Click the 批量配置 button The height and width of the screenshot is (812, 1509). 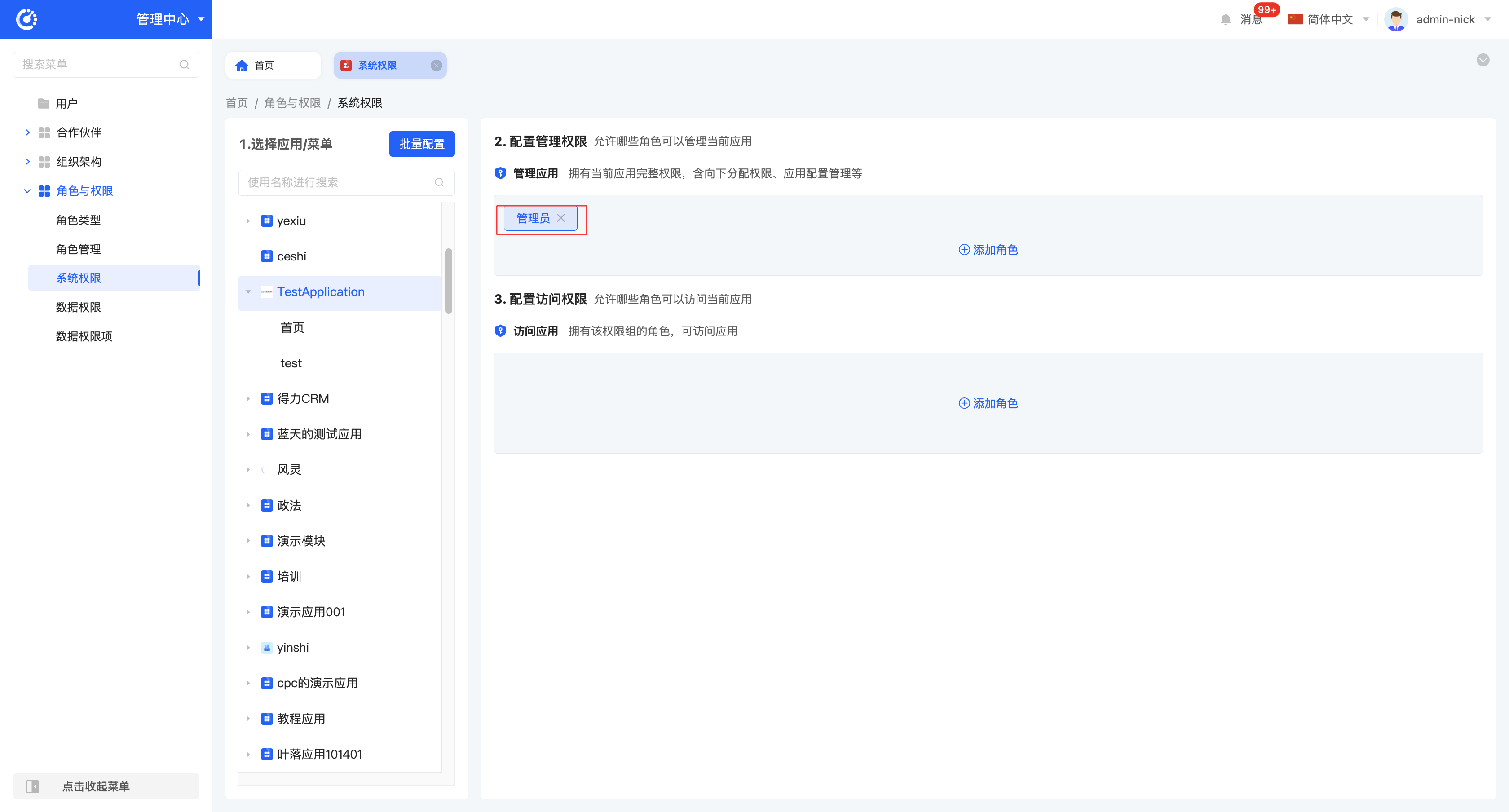(422, 144)
